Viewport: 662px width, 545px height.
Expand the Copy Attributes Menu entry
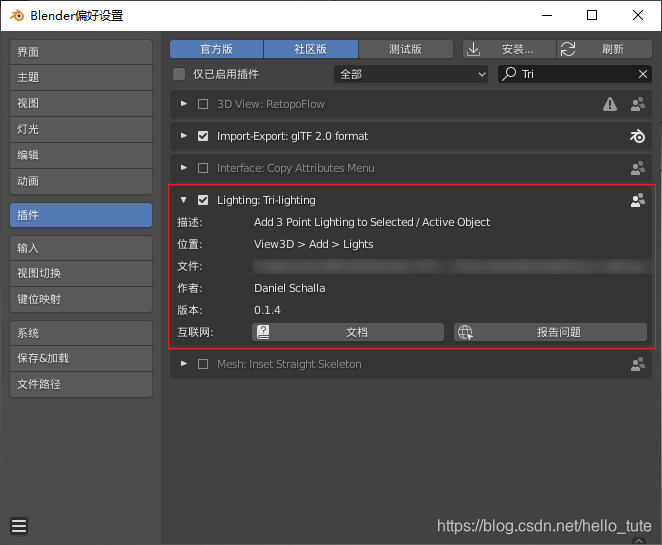click(x=184, y=168)
